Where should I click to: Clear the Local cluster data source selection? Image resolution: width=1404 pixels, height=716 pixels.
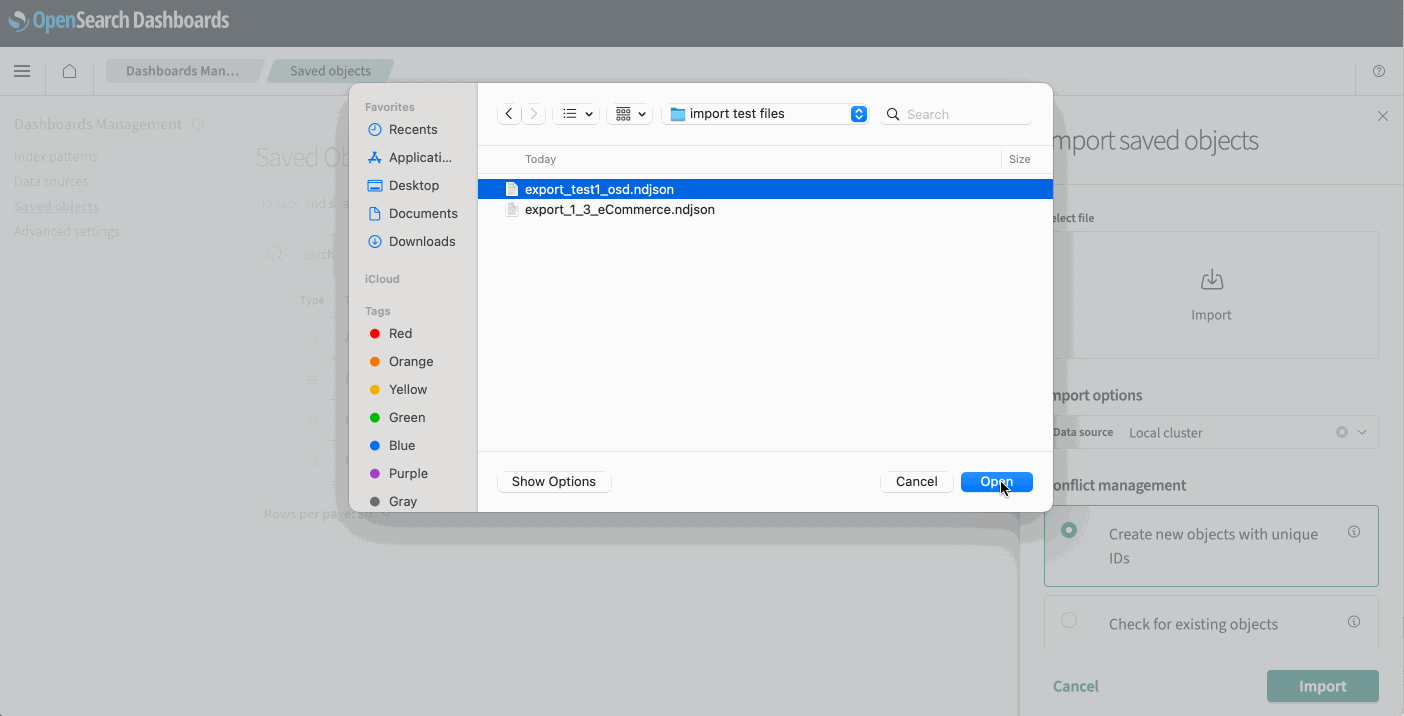coord(1341,431)
